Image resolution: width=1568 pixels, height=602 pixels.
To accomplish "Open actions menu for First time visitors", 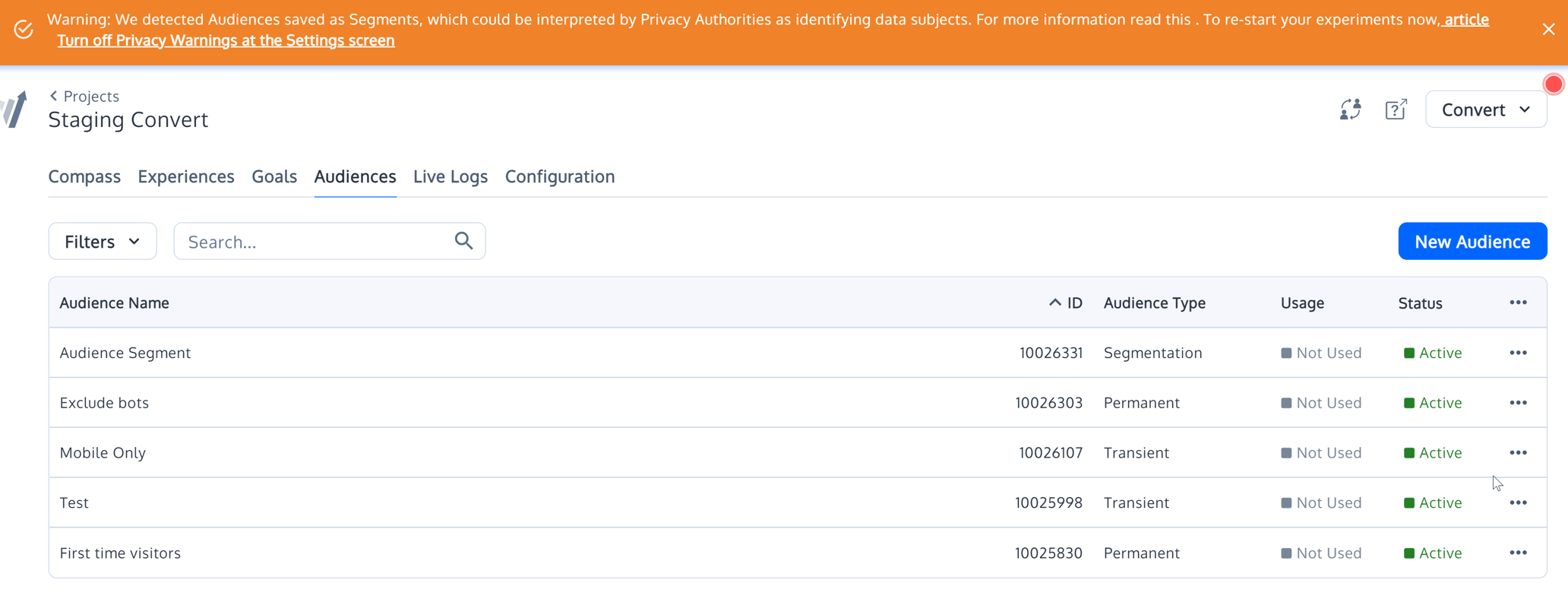I will (1518, 553).
